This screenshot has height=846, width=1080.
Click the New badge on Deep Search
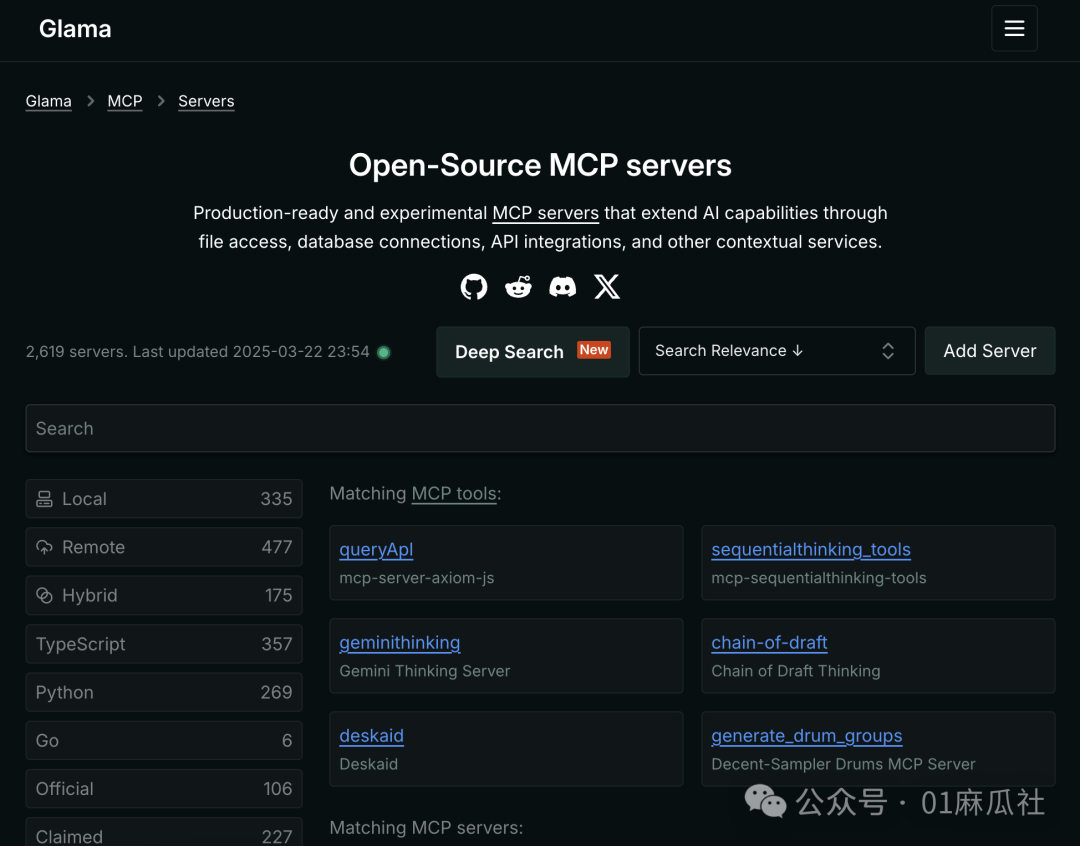point(594,350)
